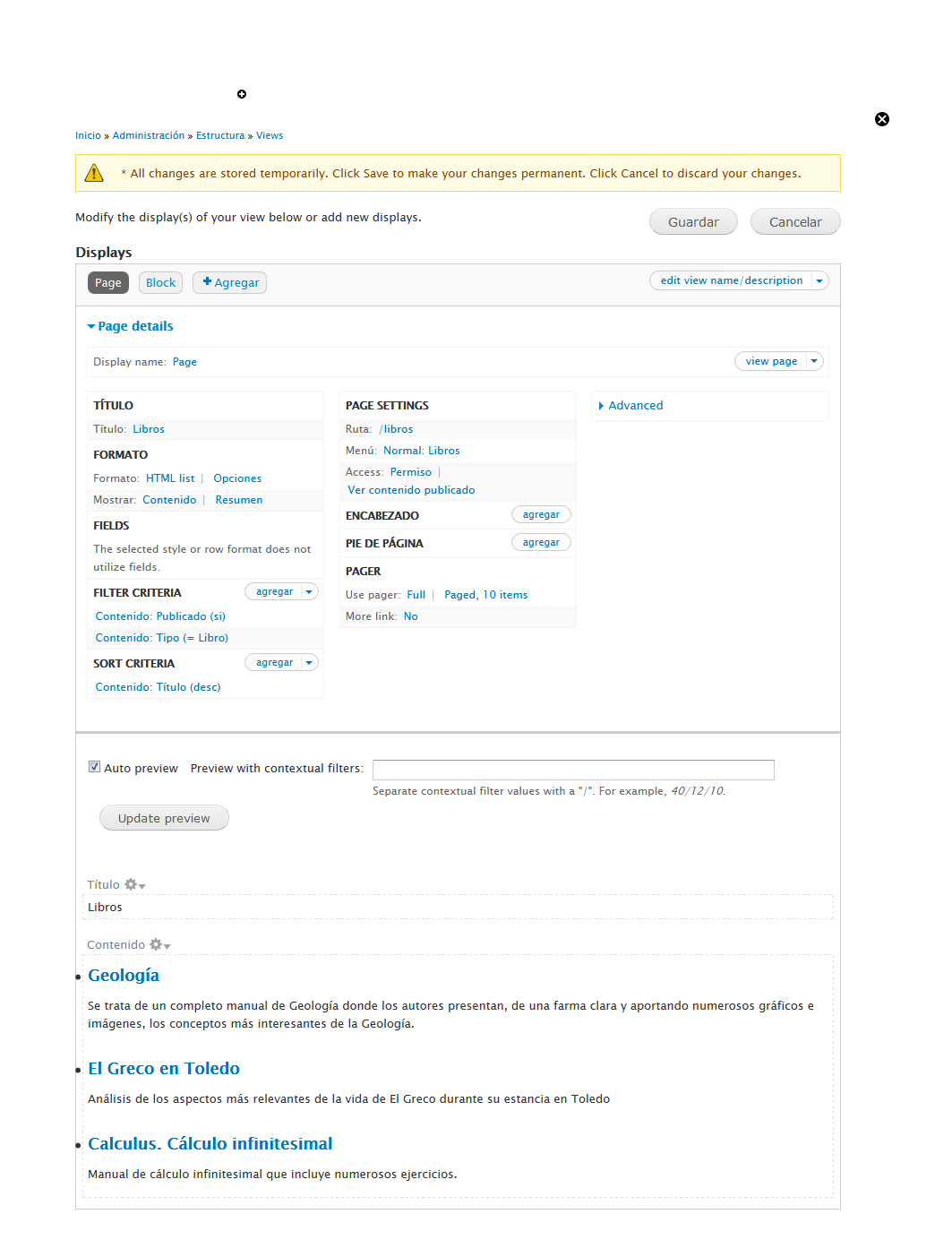Toggle the Auto preview checkbox
This screenshot has height=1257, width=952.
[94, 767]
